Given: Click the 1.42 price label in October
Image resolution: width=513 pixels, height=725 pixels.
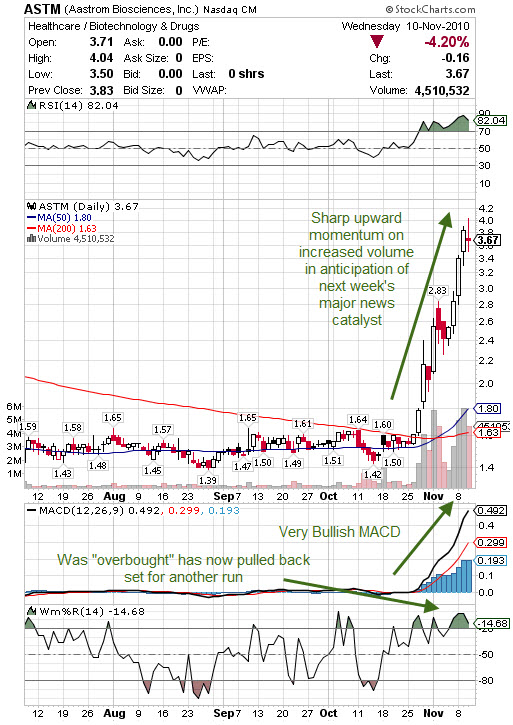Looking at the screenshot, I should pos(372,474).
